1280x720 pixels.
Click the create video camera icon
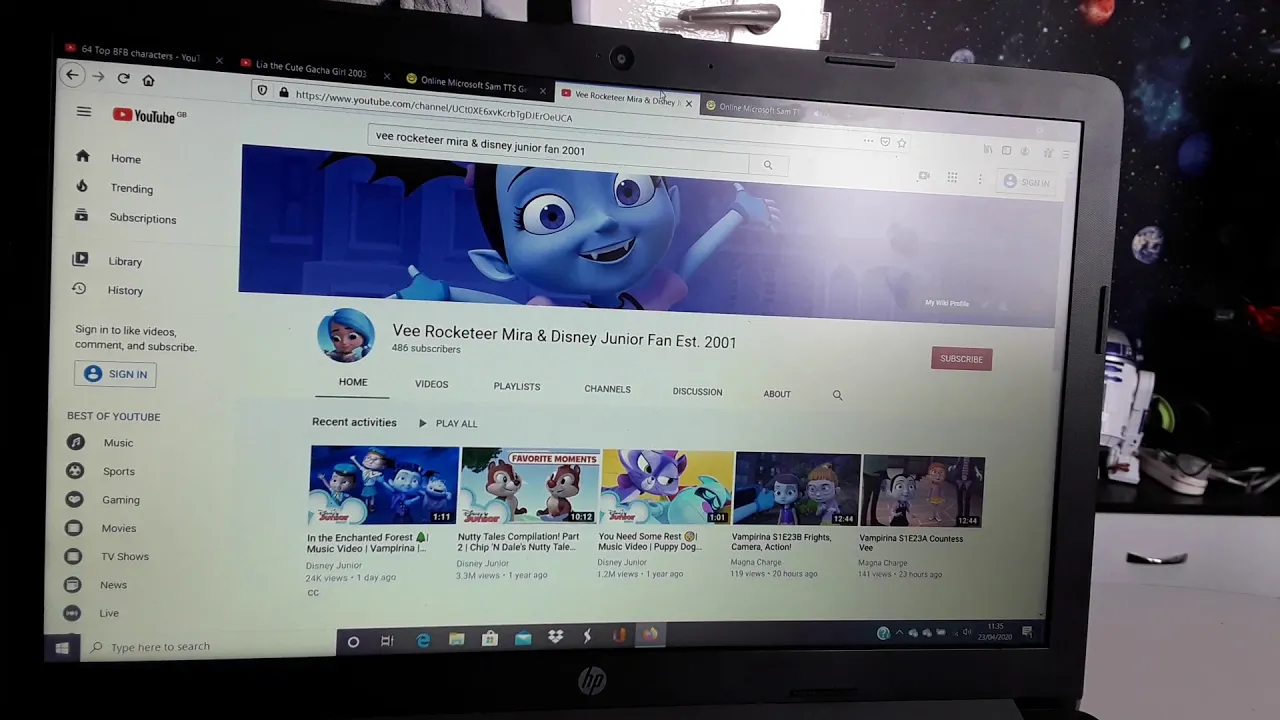924,176
